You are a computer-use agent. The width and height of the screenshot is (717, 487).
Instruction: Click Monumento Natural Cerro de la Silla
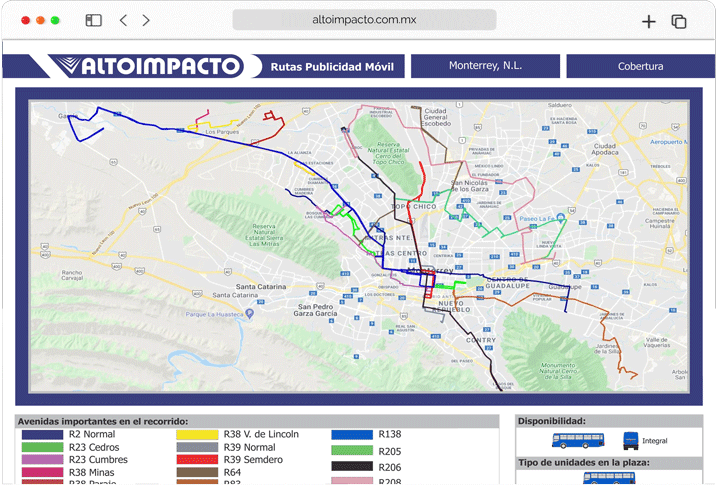(x=557, y=371)
